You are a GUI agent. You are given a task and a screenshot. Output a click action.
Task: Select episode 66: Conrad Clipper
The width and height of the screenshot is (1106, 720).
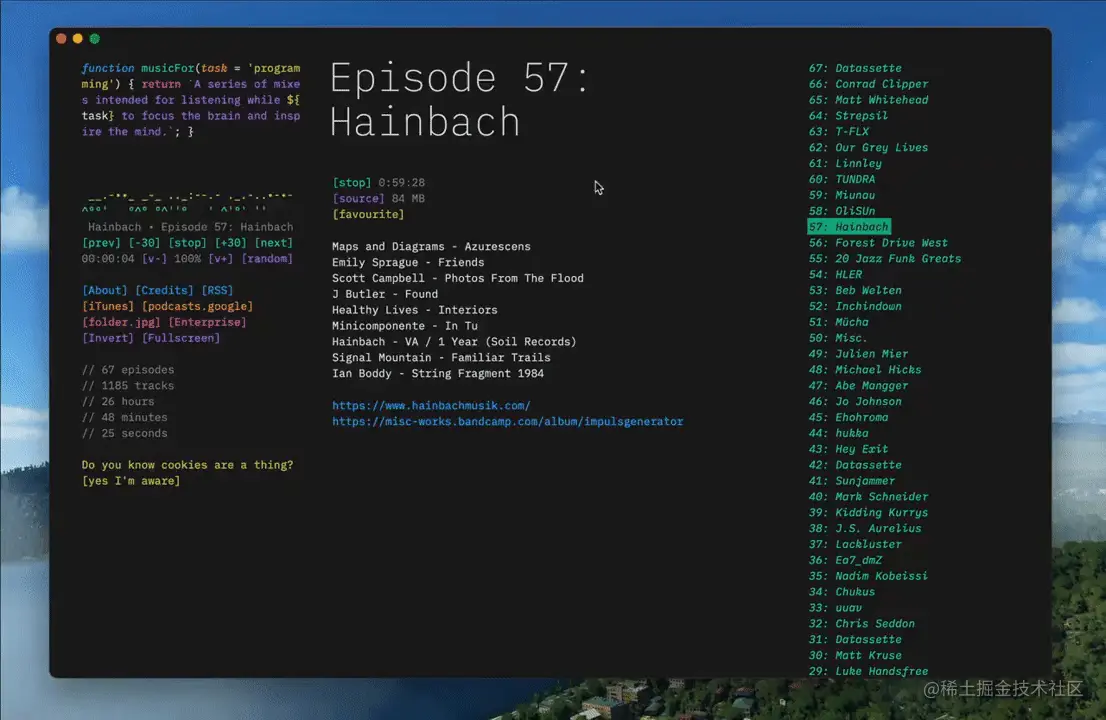868,84
